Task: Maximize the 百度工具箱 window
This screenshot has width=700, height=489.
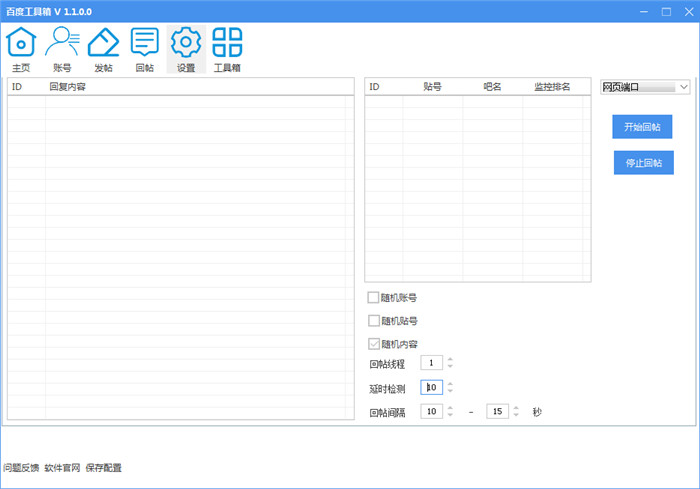Action: [x=666, y=12]
